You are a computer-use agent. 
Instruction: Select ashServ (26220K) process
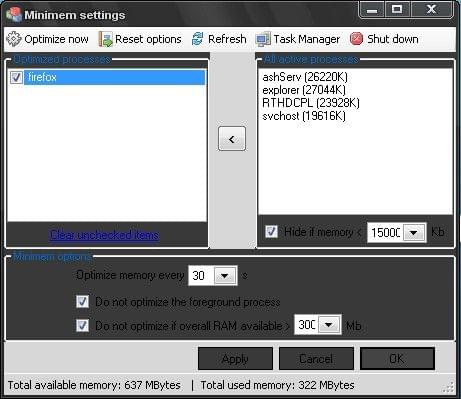[305, 77]
